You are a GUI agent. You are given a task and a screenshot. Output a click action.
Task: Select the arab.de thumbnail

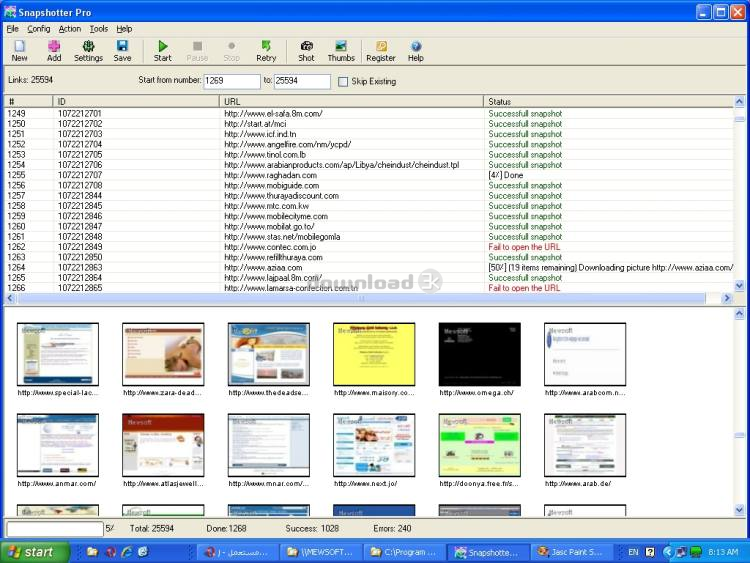[x=585, y=445]
